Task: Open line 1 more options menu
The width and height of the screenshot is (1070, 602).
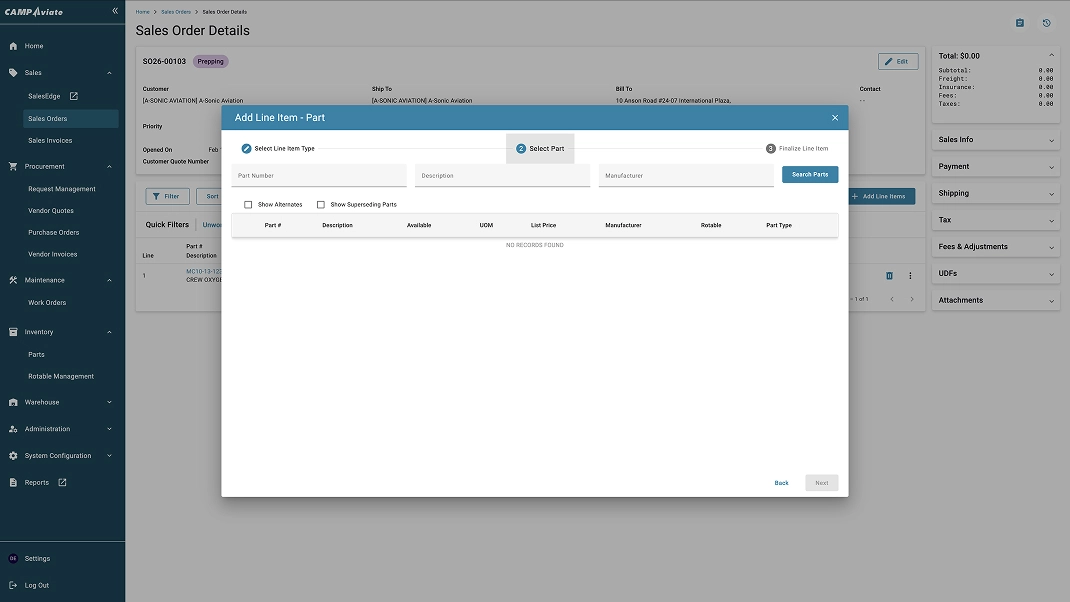Action: point(910,276)
